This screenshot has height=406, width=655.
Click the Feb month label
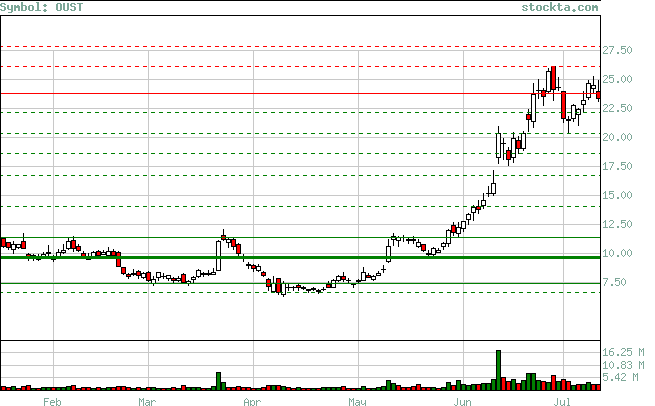52,401
